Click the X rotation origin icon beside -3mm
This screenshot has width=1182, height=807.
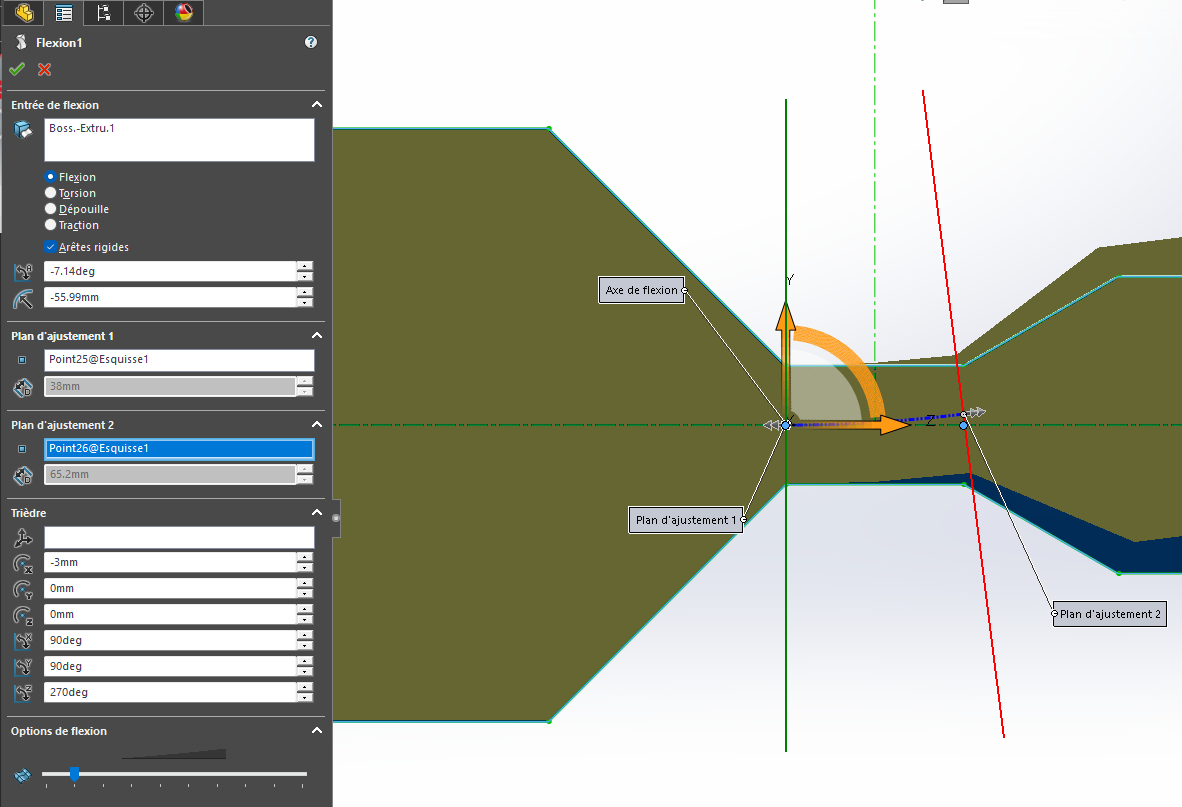(23, 564)
